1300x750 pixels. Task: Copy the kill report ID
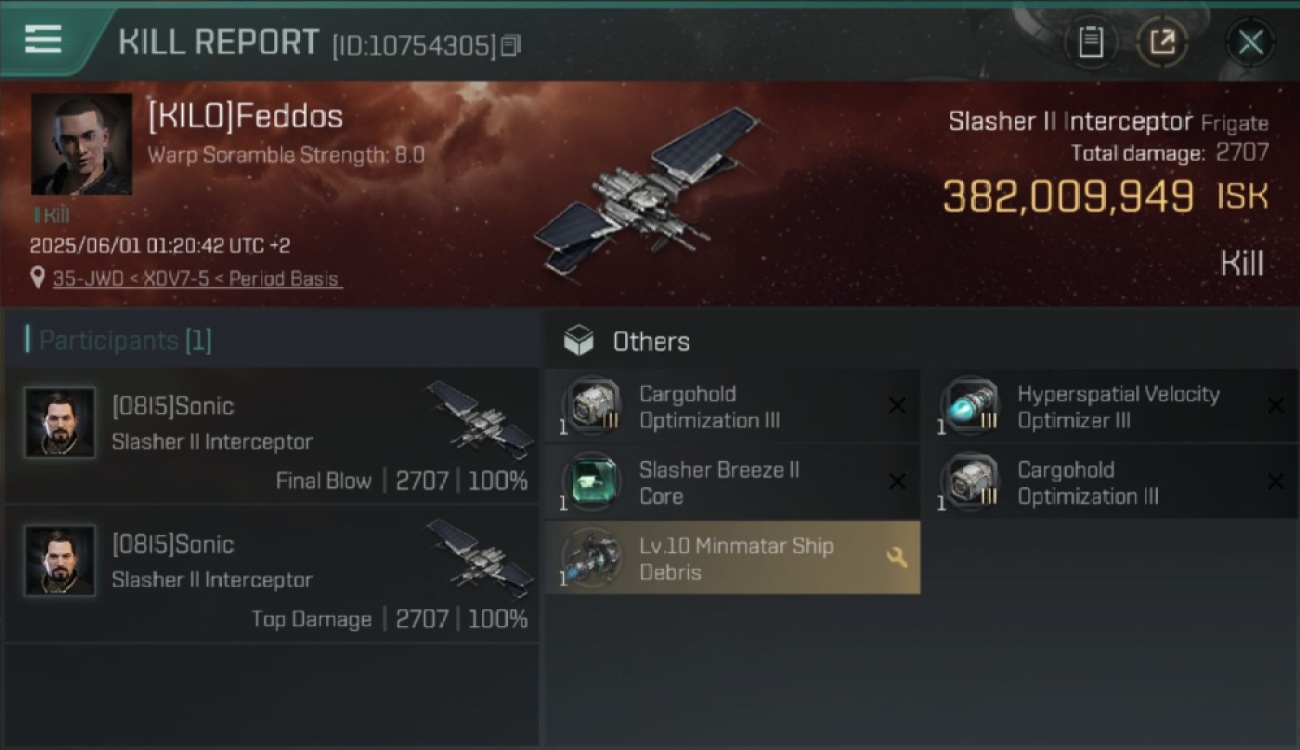pyautogui.click(x=511, y=45)
